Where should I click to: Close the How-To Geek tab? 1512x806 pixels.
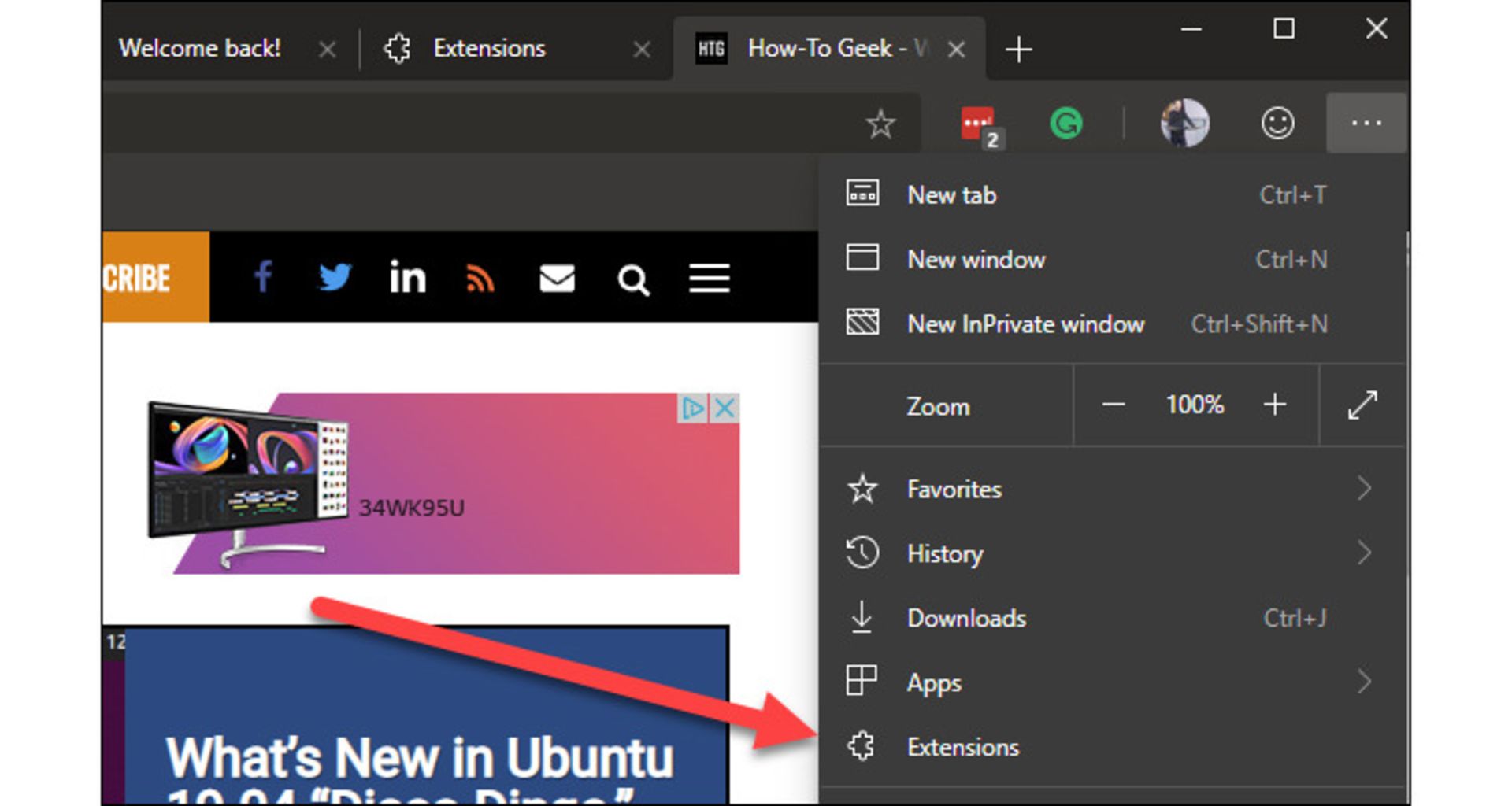(957, 50)
